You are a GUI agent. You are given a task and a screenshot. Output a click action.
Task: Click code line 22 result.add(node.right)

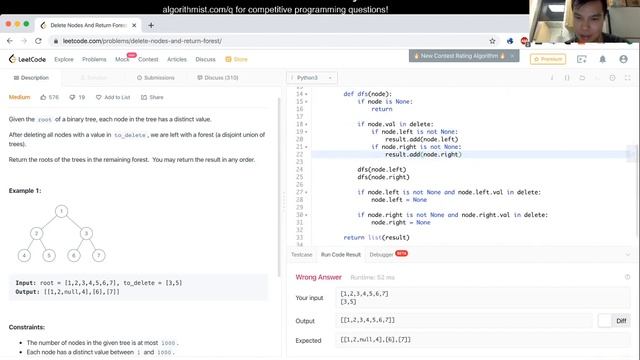click(423, 154)
